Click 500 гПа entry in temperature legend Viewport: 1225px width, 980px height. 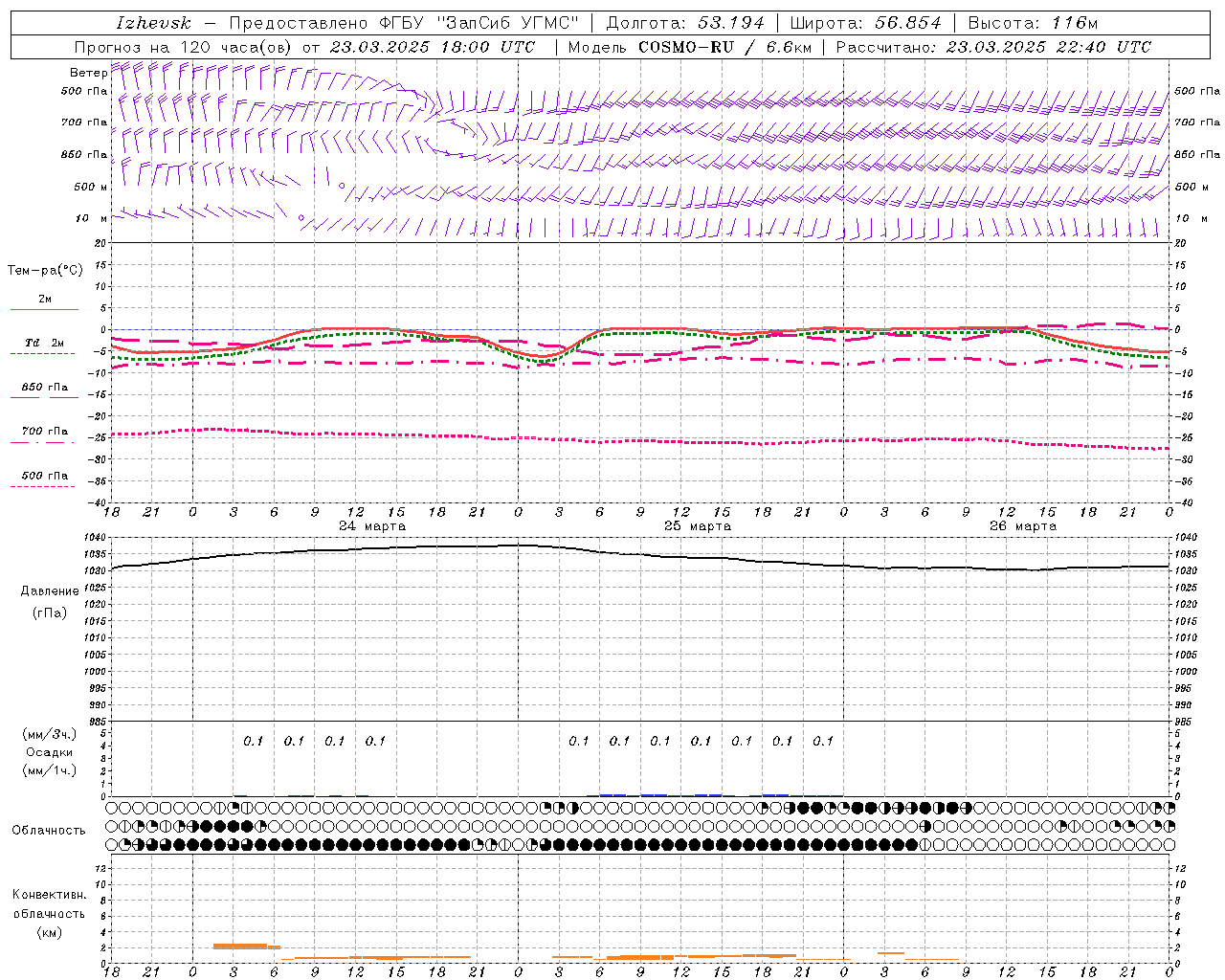[45, 476]
